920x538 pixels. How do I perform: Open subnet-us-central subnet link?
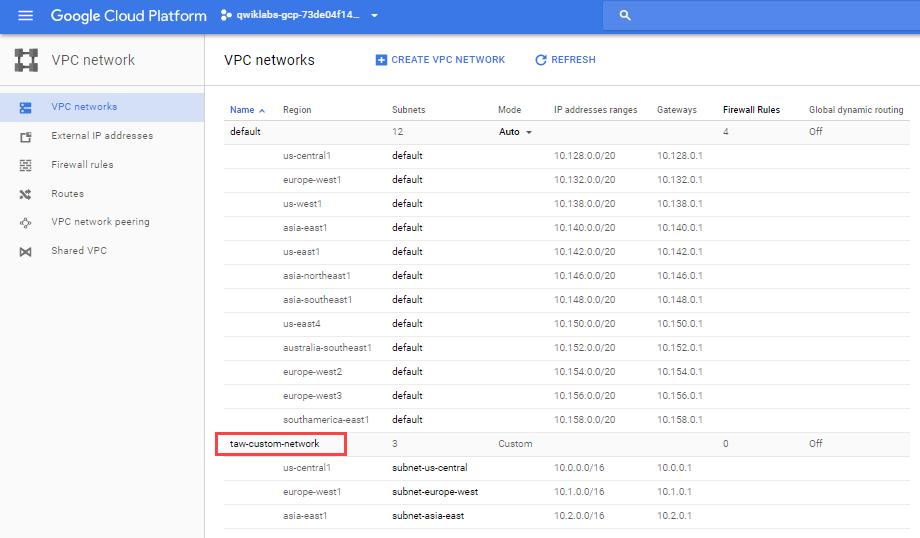tap(429, 468)
